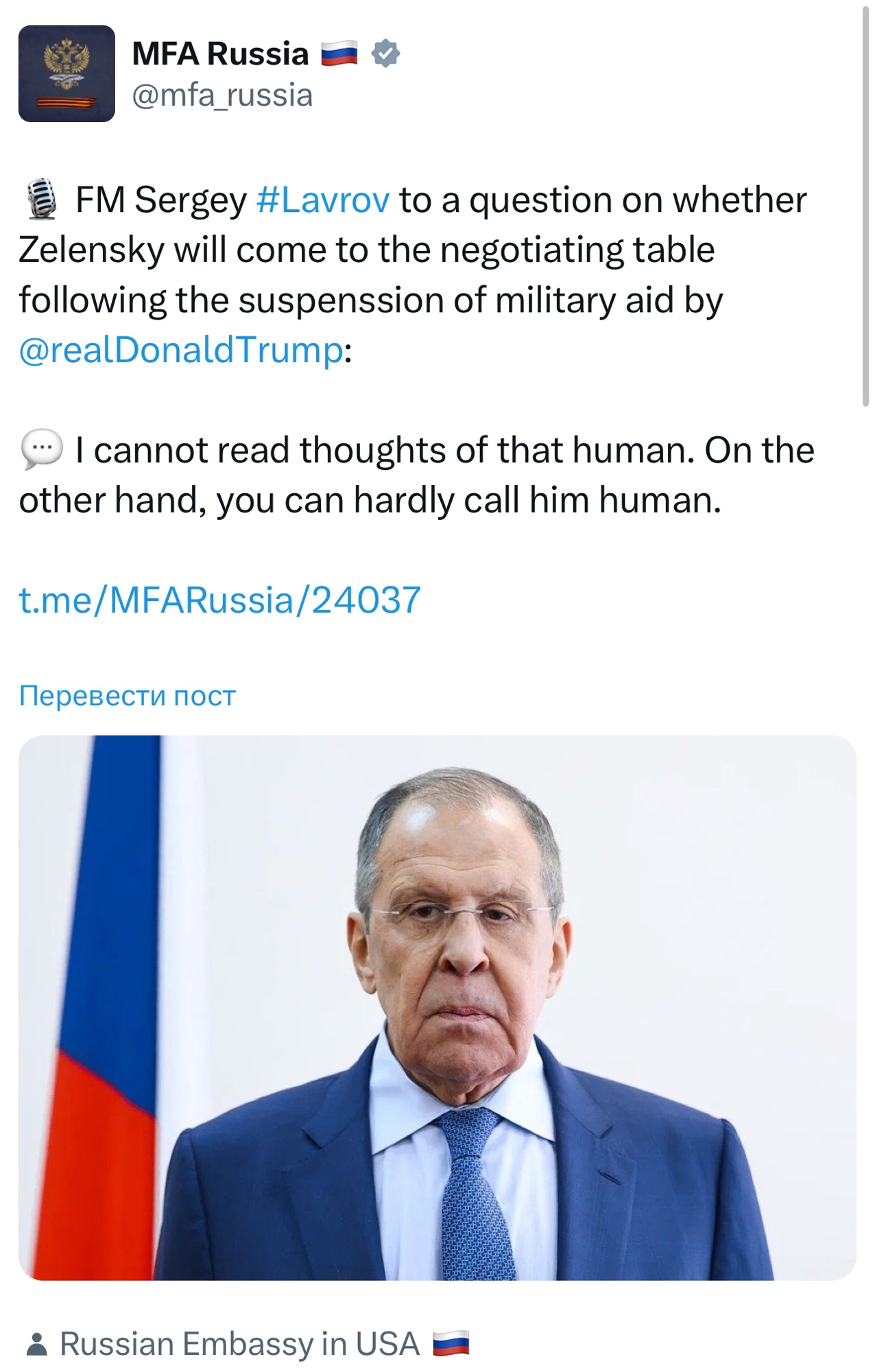Click the flag emoji after Russian Embassy in USA
This screenshot has width=875, height=1372.
[x=451, y=1344]
